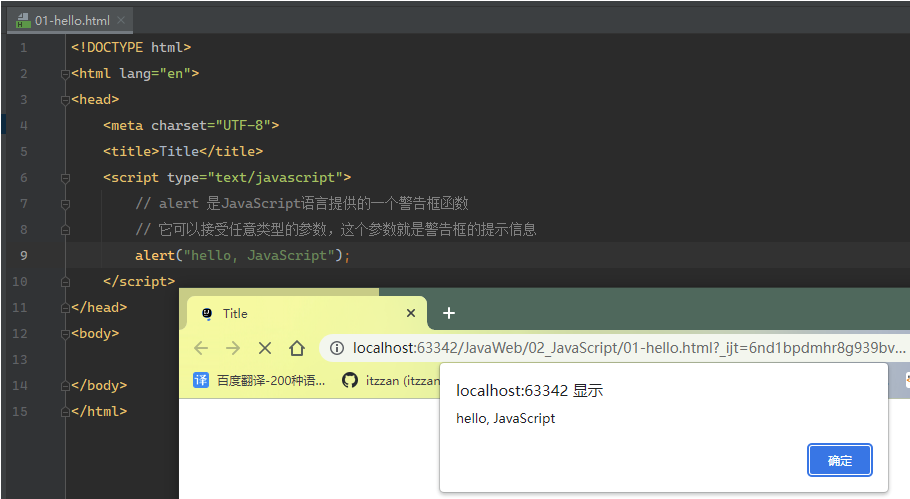Toggle fold marker at closing head tag
This screenshot has height=499, width=910.
click(66, 308)
